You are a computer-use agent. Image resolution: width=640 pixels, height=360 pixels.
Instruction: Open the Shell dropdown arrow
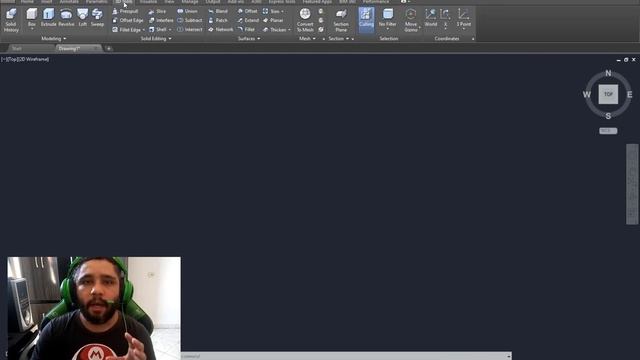pyautogui.click(x=170, y=30)
